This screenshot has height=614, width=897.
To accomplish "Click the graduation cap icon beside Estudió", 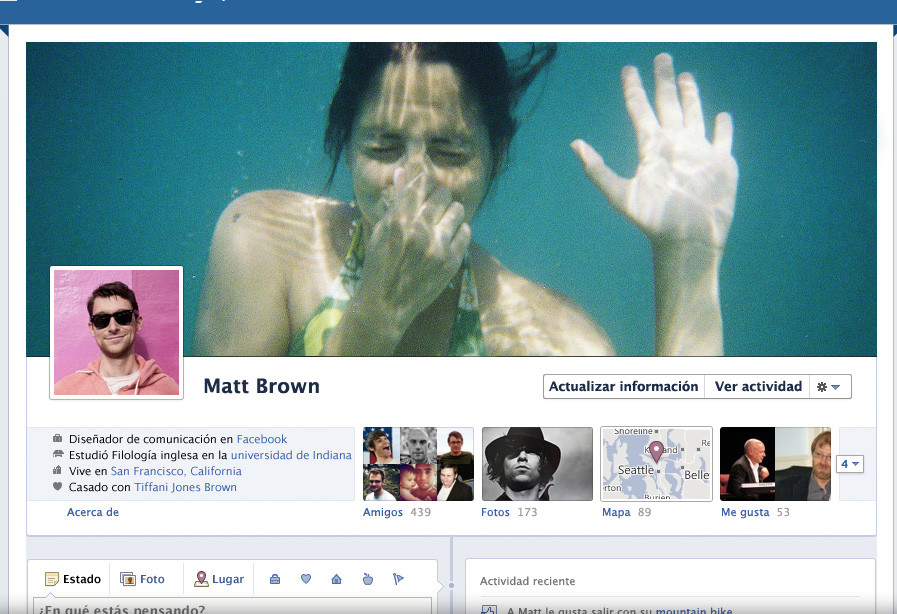I will [x=57, y=454].
